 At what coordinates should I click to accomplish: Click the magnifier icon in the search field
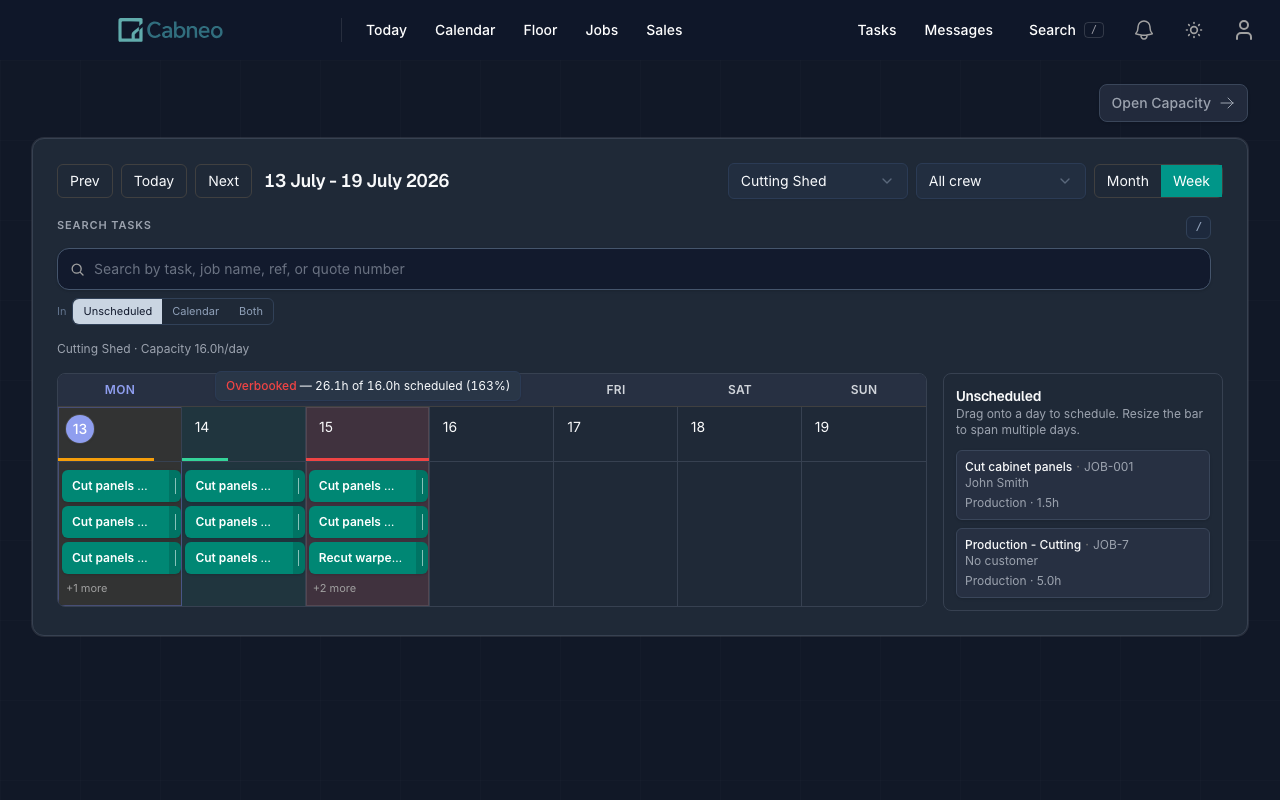pyautogui.click(x=78, y=269)
